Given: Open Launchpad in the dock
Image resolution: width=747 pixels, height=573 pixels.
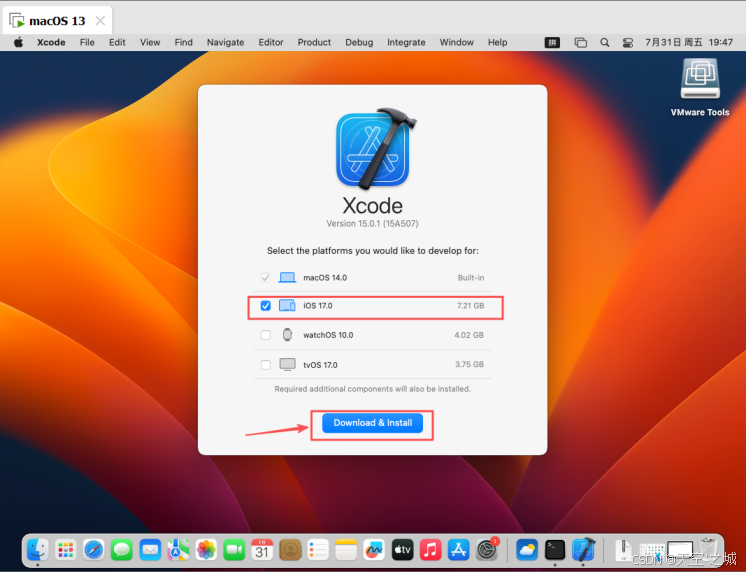Looking at the screenshot, I should tap(66, 550).
